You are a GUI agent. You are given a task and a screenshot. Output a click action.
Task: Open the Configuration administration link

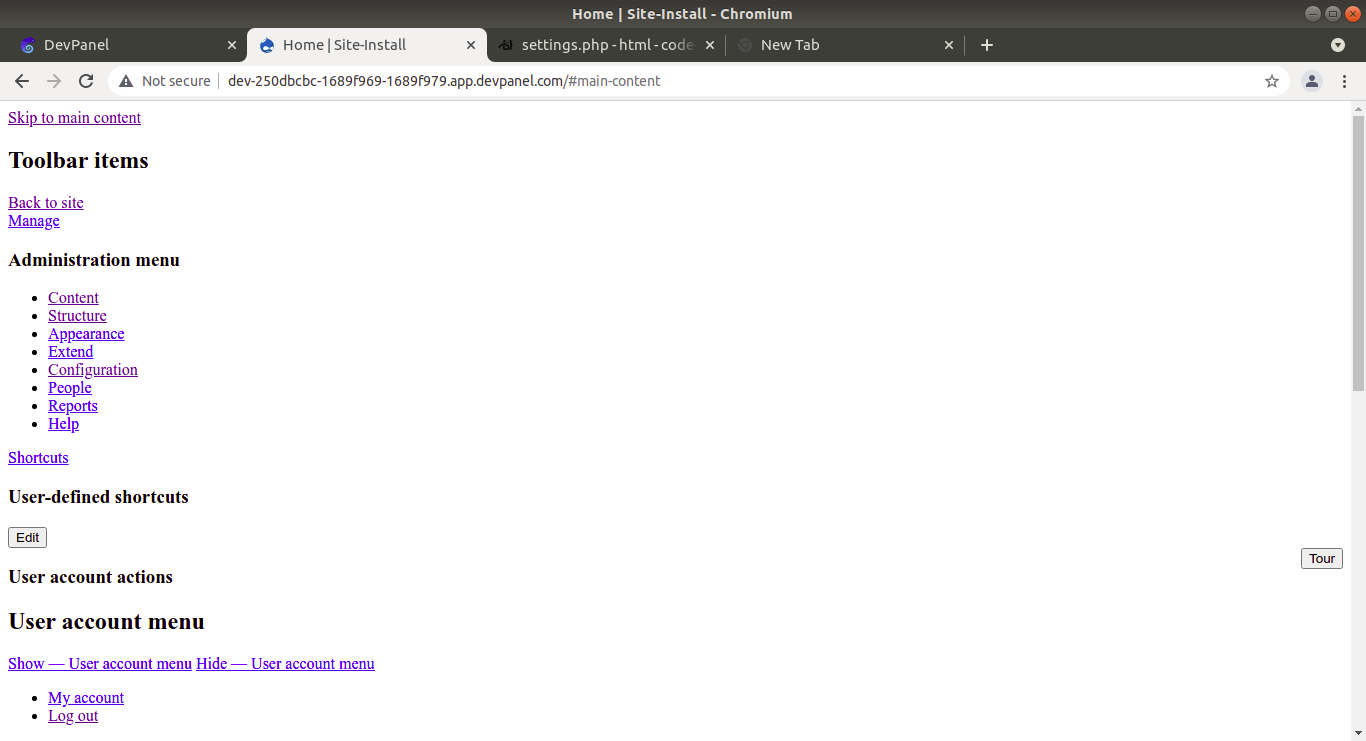[92, 369]
